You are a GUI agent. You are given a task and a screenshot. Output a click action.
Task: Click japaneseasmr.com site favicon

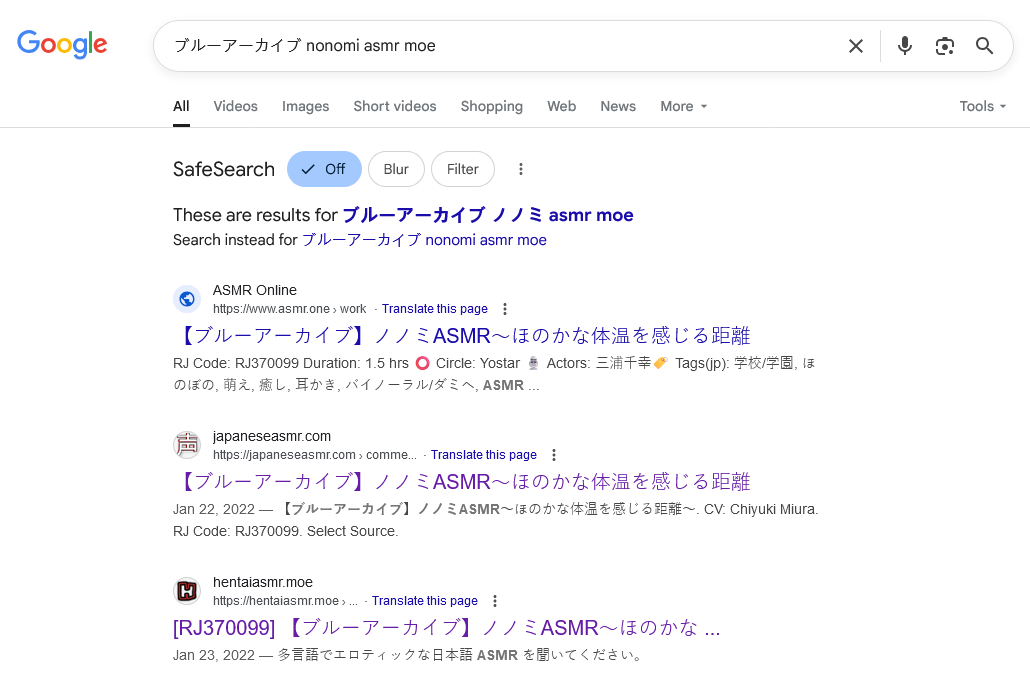[187, 445]
